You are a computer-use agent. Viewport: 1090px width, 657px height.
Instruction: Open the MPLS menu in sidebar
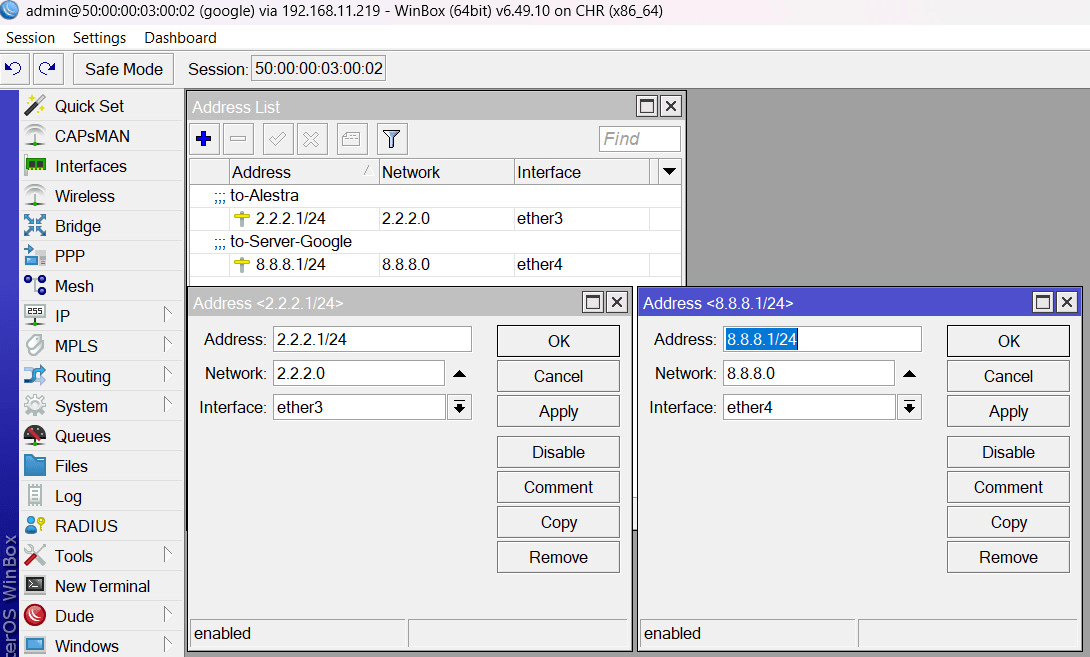tap(101, 346)
